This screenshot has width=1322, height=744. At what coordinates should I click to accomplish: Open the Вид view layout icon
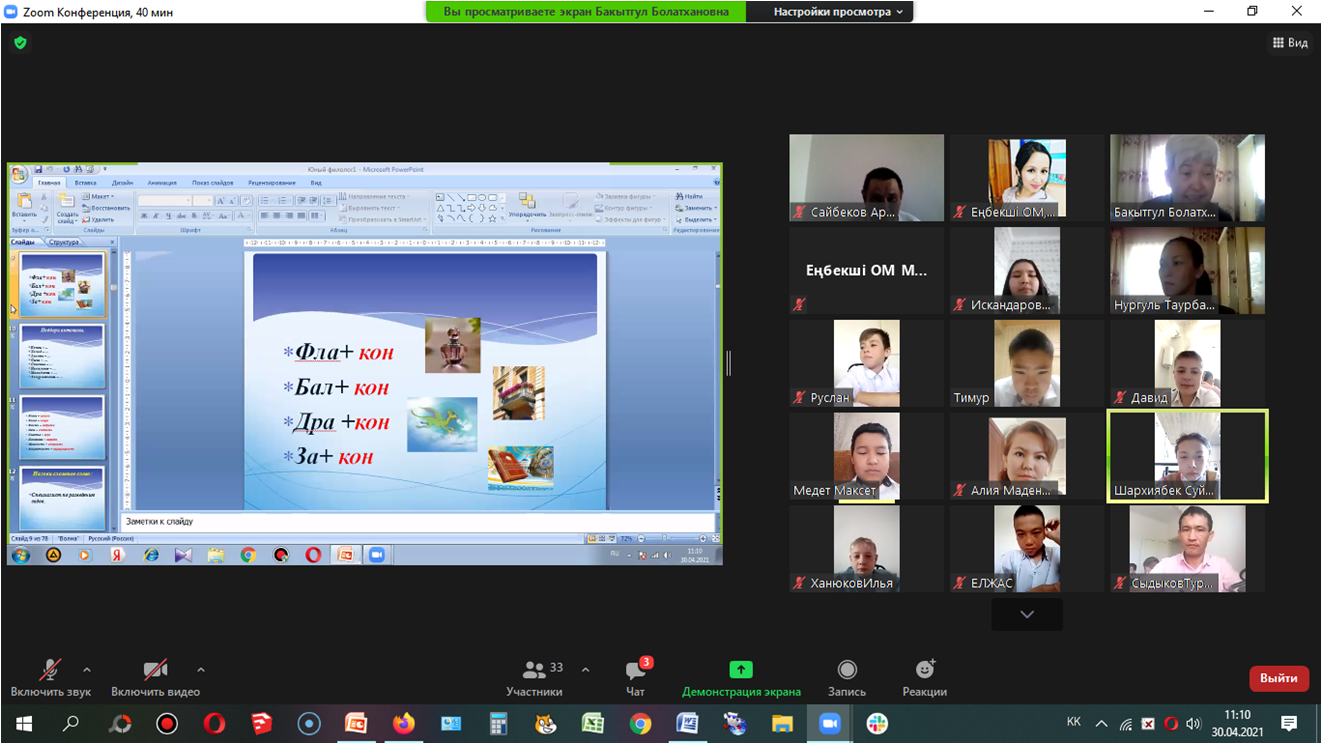coord(1290,43)
